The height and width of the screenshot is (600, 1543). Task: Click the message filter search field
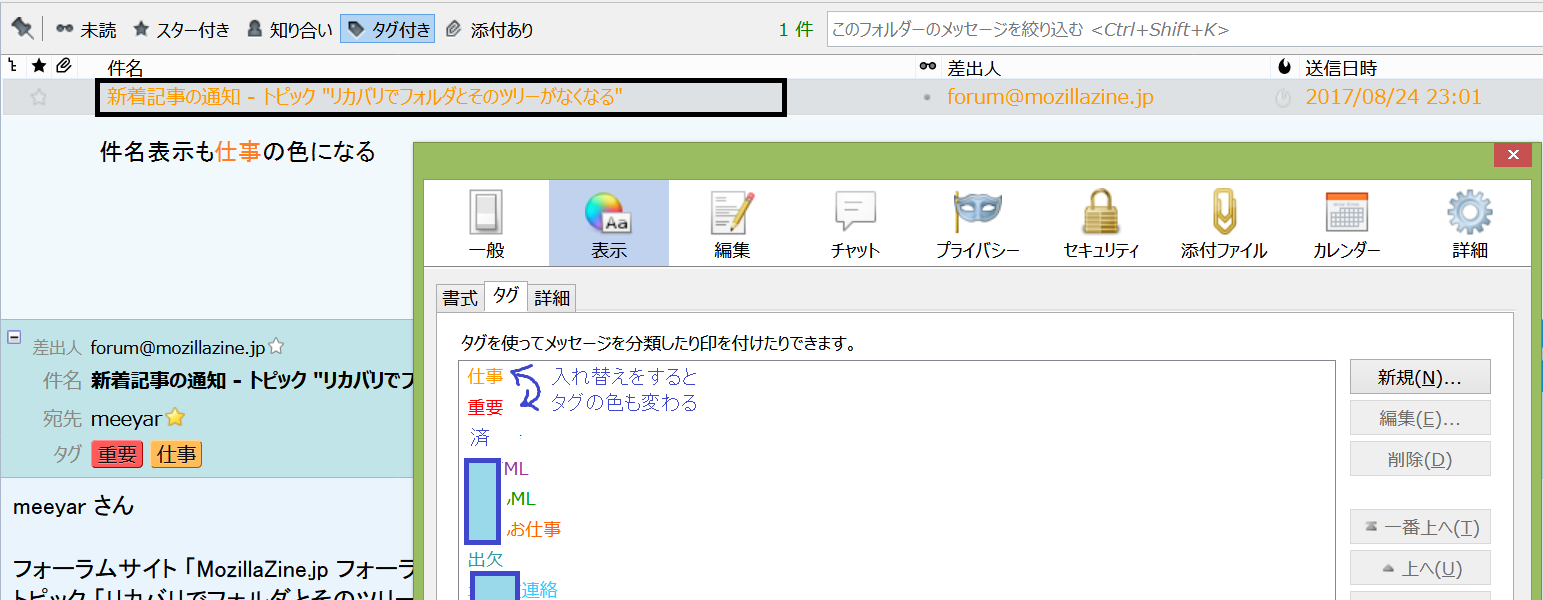pos(1180,30)
